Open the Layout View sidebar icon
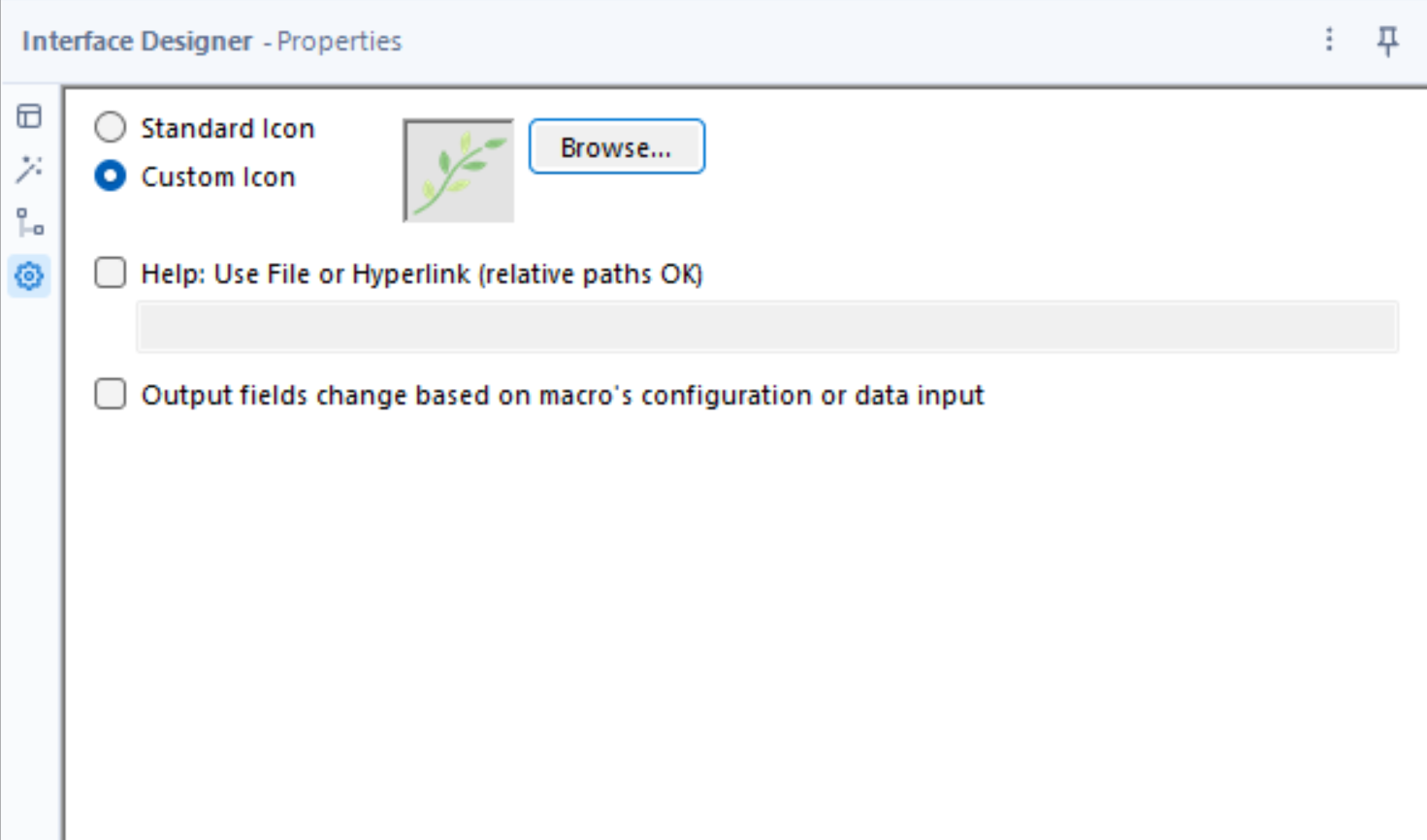This screenshot has height=840, width=1427. tap(29, 116)
